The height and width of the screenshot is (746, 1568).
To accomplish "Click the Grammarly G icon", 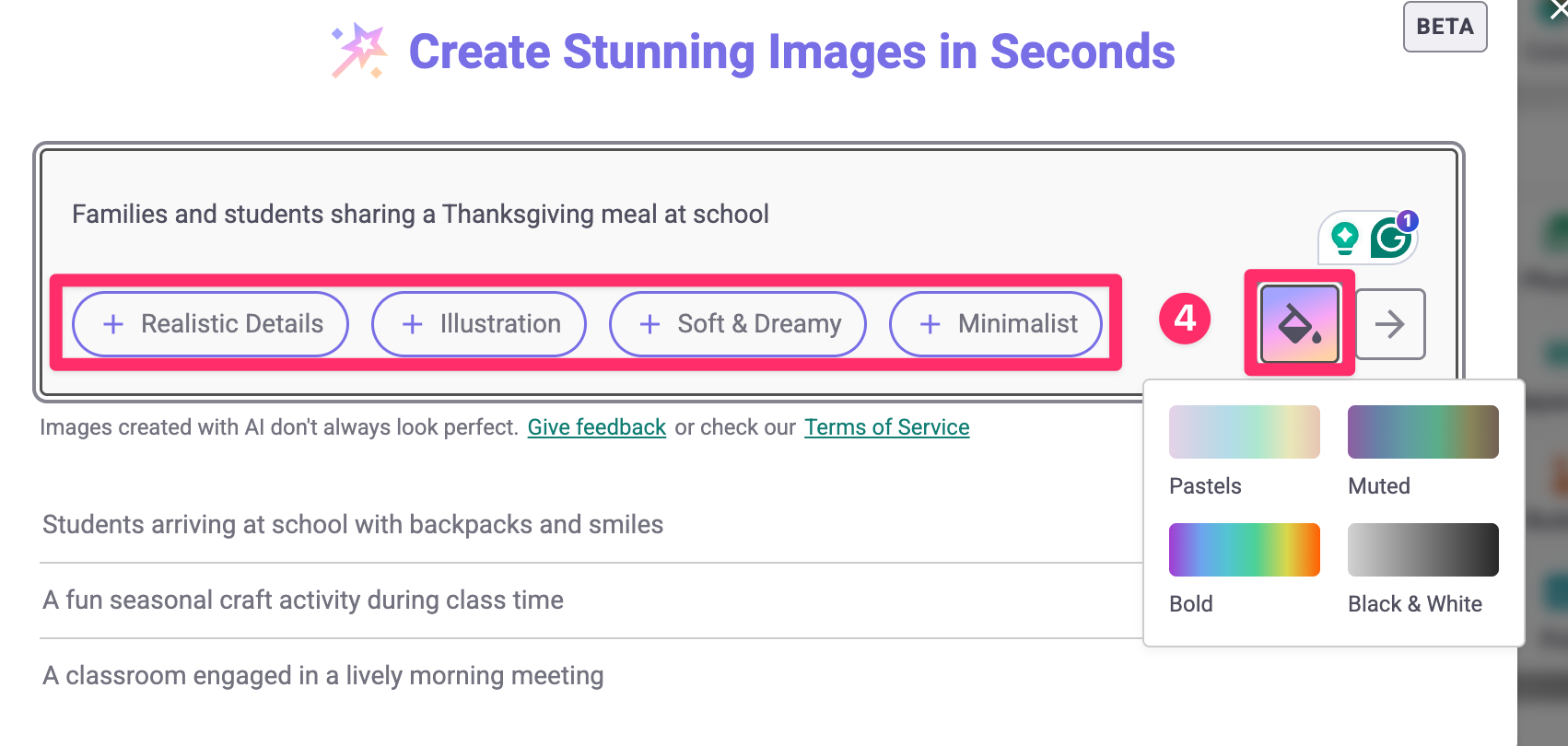I will coord(1390,239).
